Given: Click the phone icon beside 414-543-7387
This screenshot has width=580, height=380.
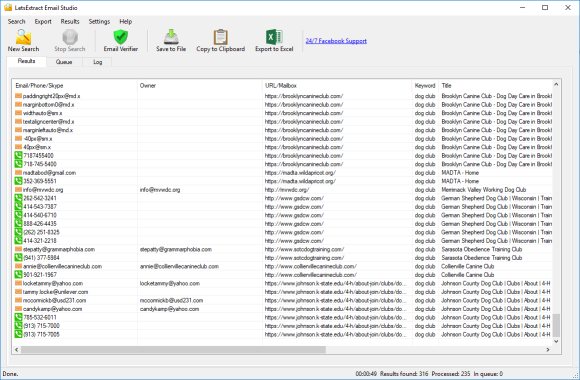Looking at the screenshot, I should 18,206.
